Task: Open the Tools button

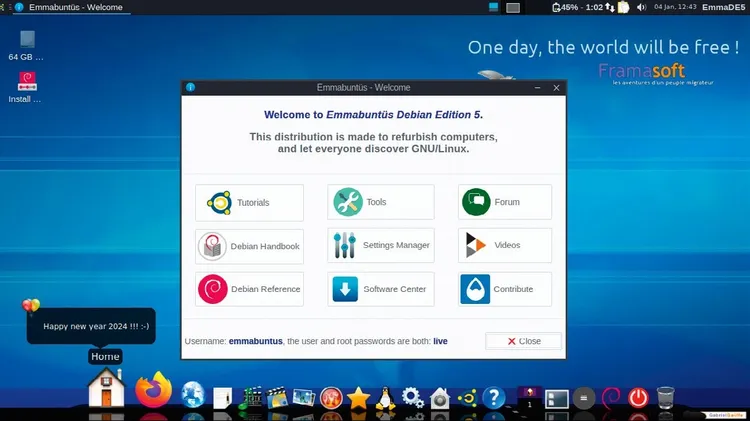Action: coord(381,202)
